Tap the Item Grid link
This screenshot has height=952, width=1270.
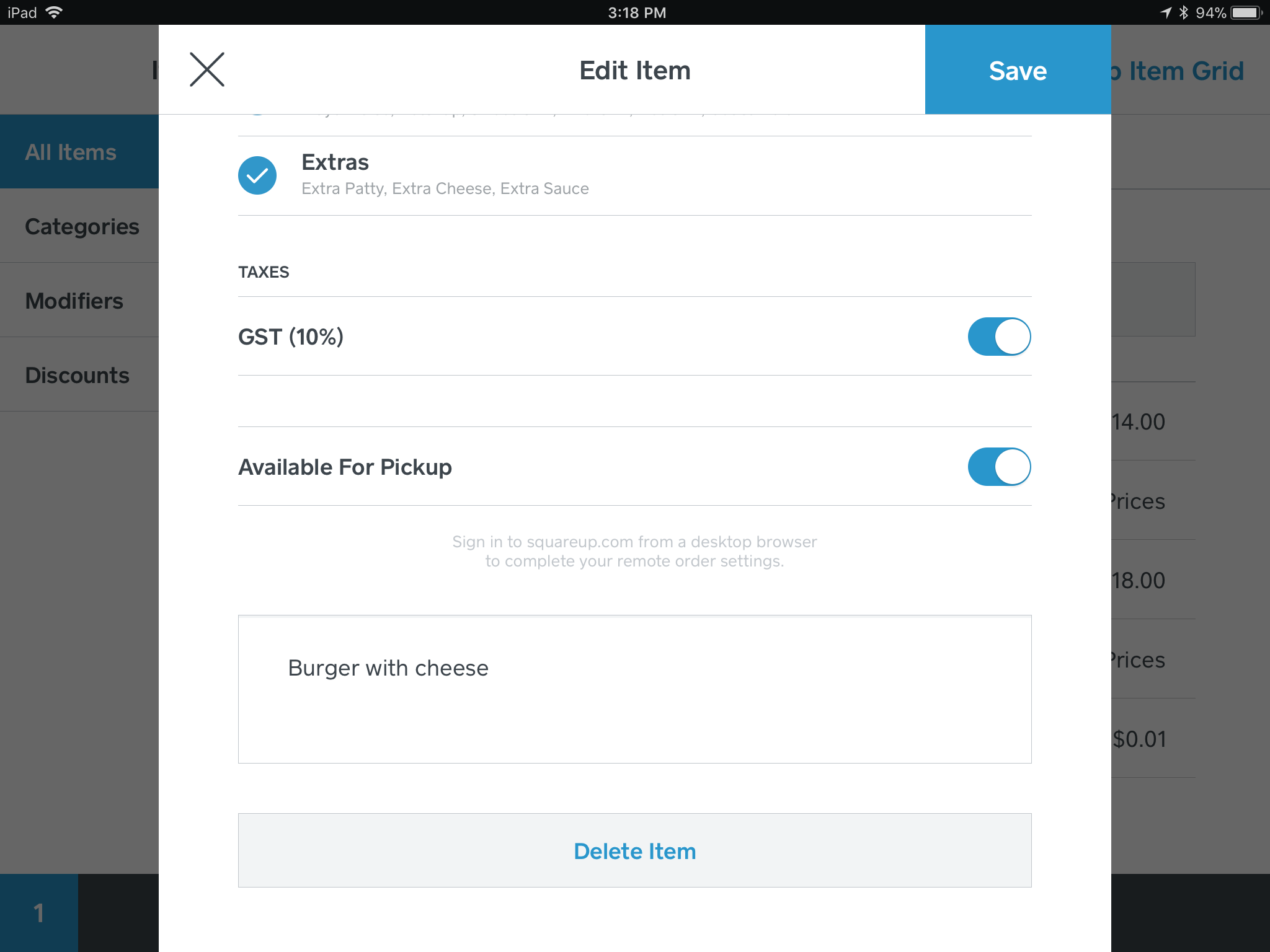tap(1185, 71)
